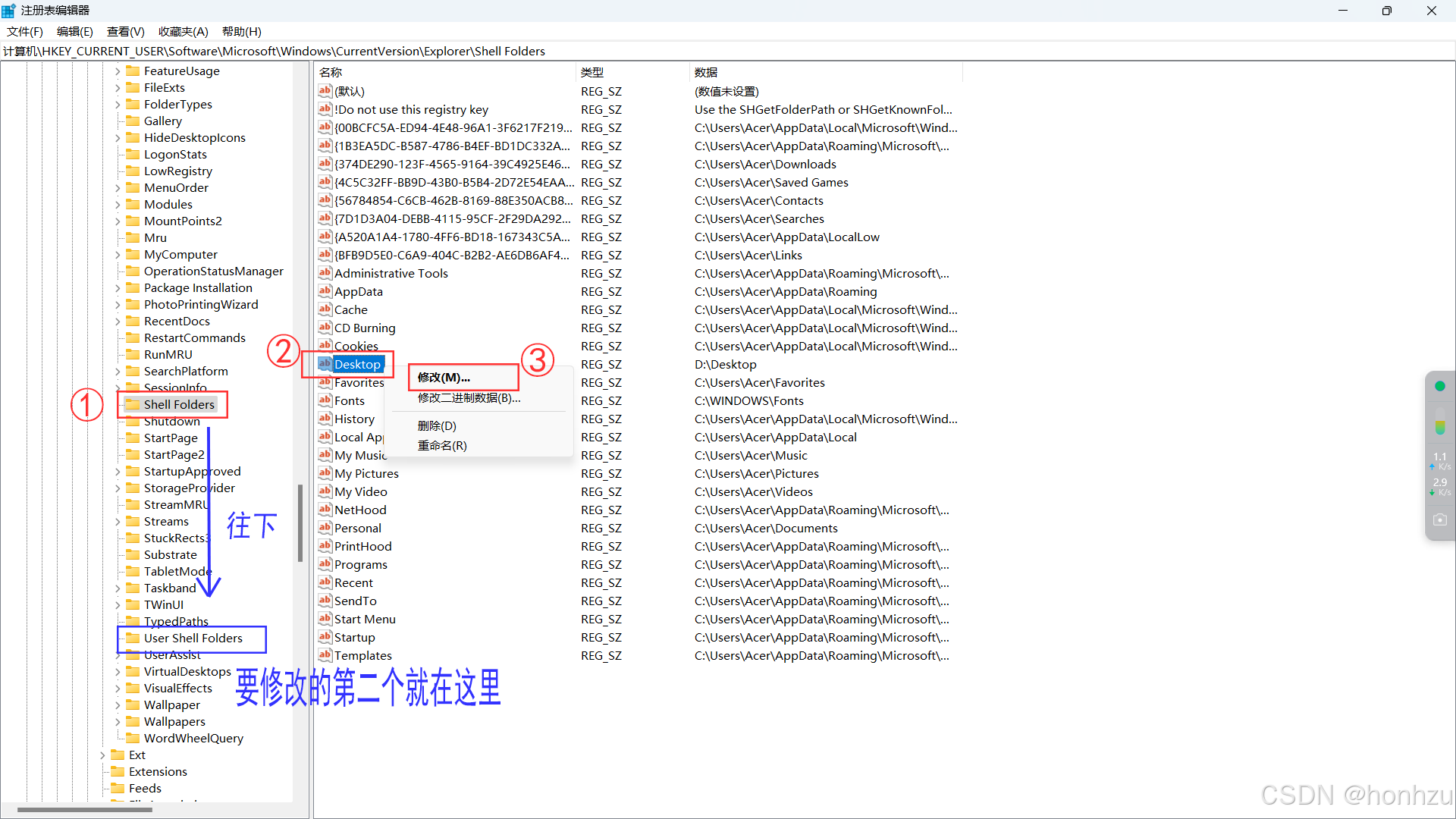Click the tree pane vertical scrollbar thumb
Viewport: 1456px width, 819px height.
[300, 523]
